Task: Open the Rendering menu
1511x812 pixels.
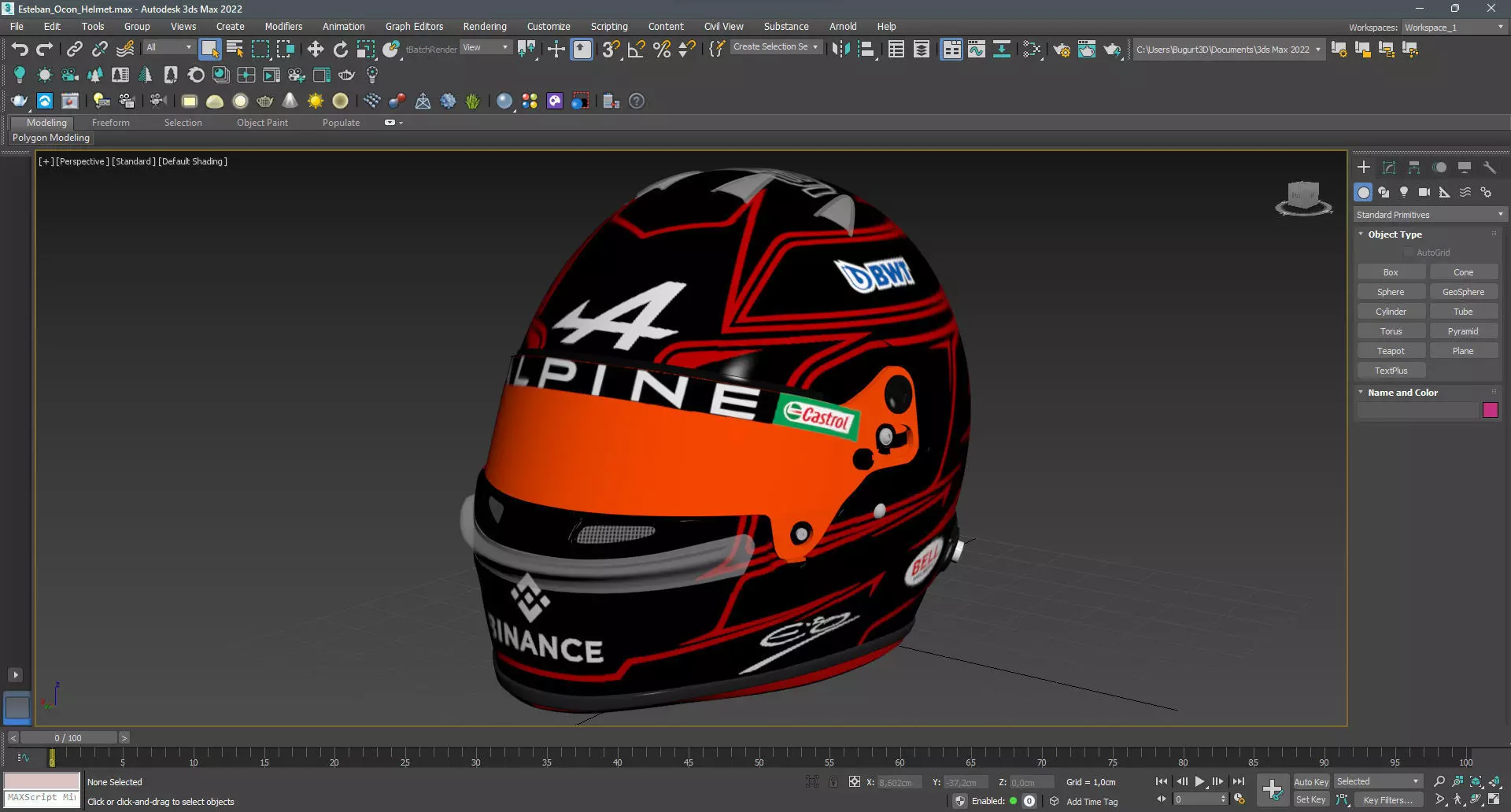Action: 485,27
